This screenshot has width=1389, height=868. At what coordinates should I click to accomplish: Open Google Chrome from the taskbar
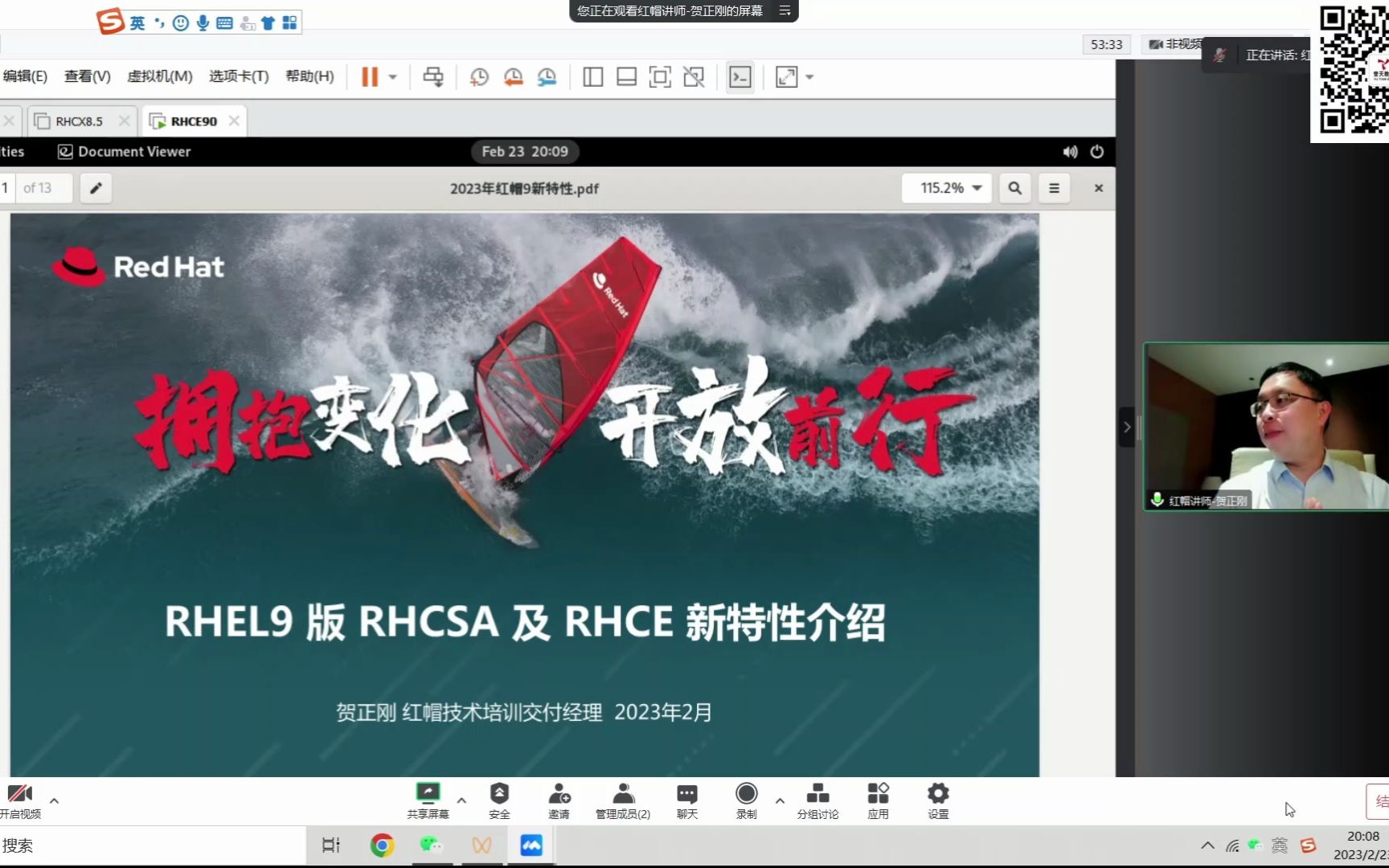click(x=382, y=845)
